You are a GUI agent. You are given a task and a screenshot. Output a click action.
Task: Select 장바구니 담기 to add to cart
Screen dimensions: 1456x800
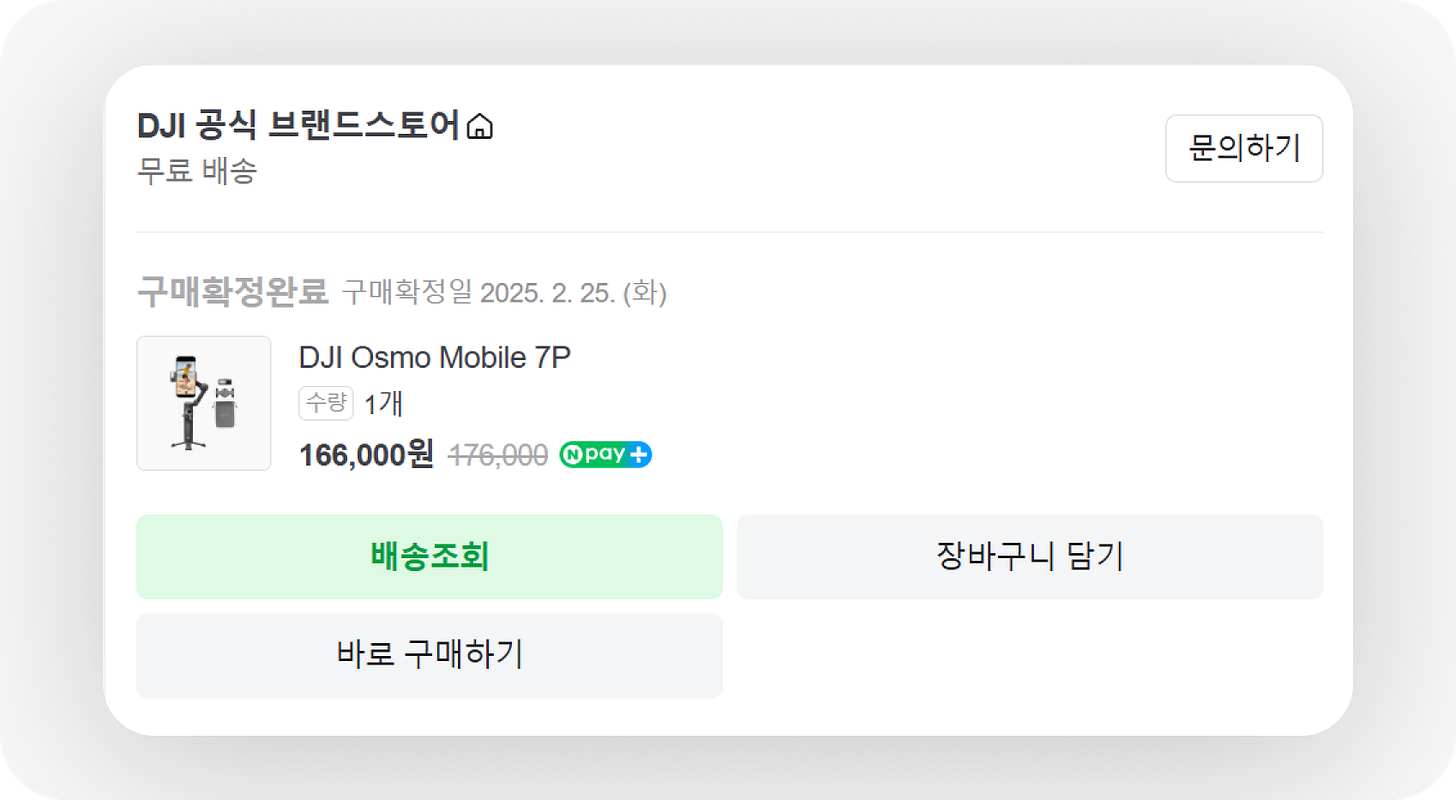pos(1029,557)
